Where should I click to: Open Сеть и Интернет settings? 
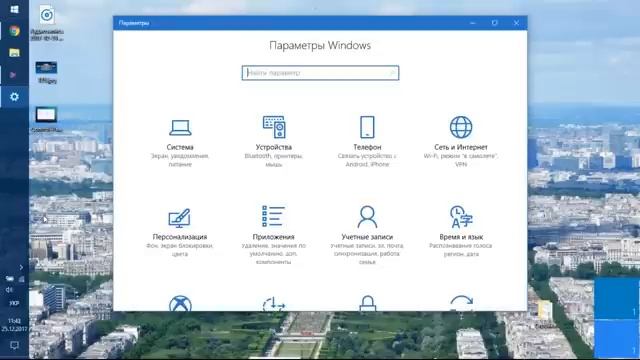461,142
